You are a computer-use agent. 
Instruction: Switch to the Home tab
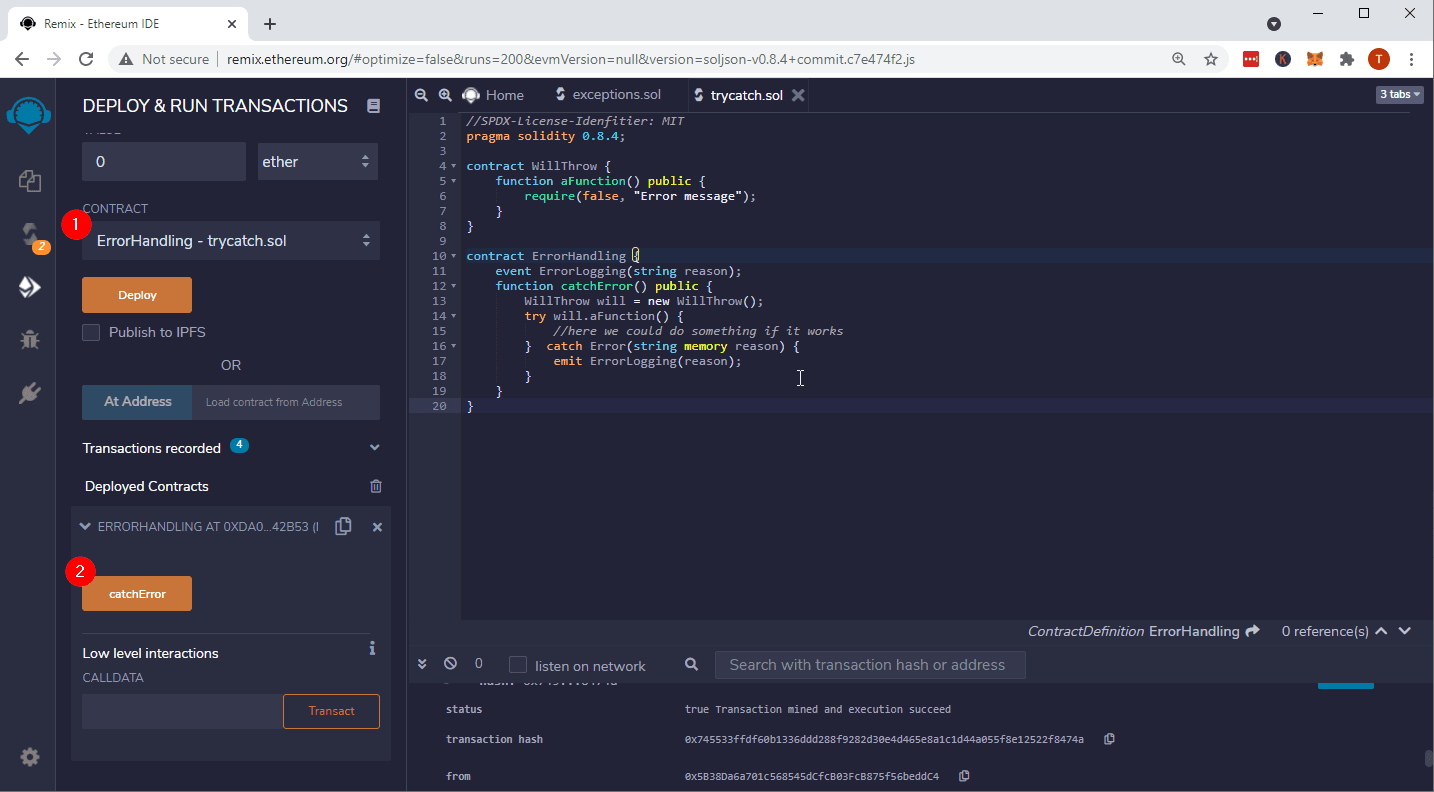(494, 95)
